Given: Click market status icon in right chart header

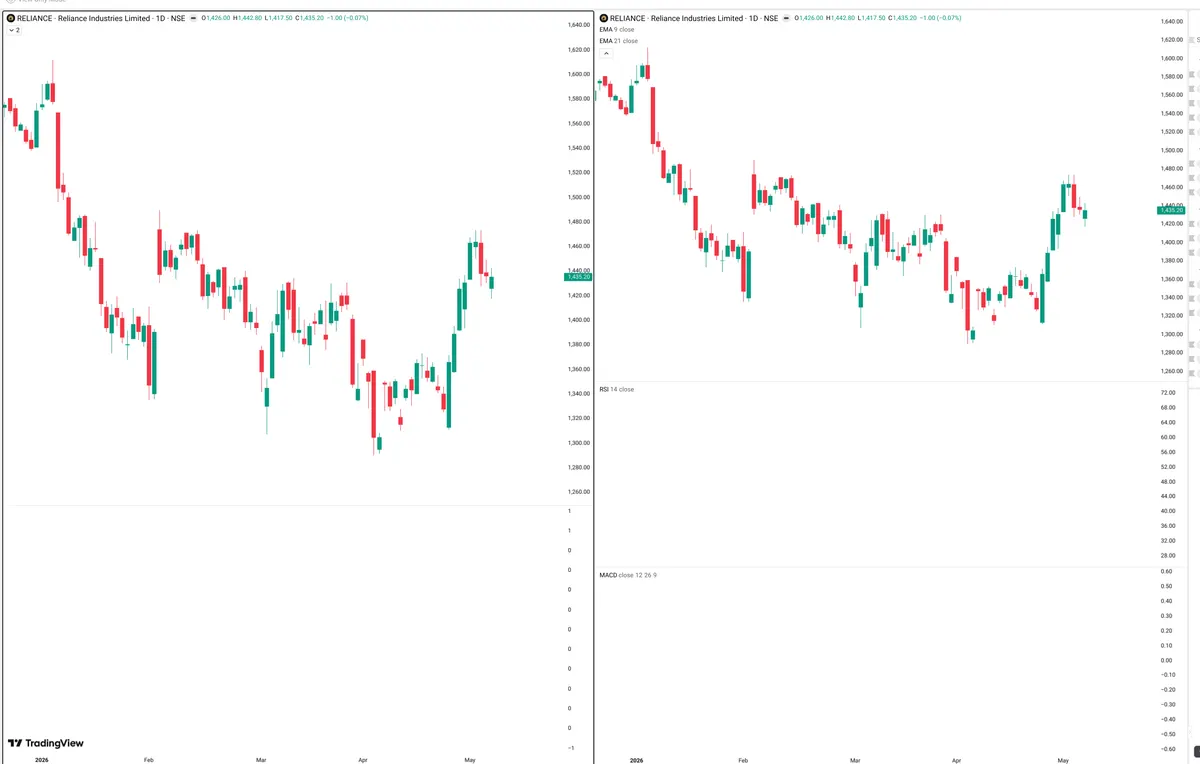Looking at the screenshot, I should [787, 18].
